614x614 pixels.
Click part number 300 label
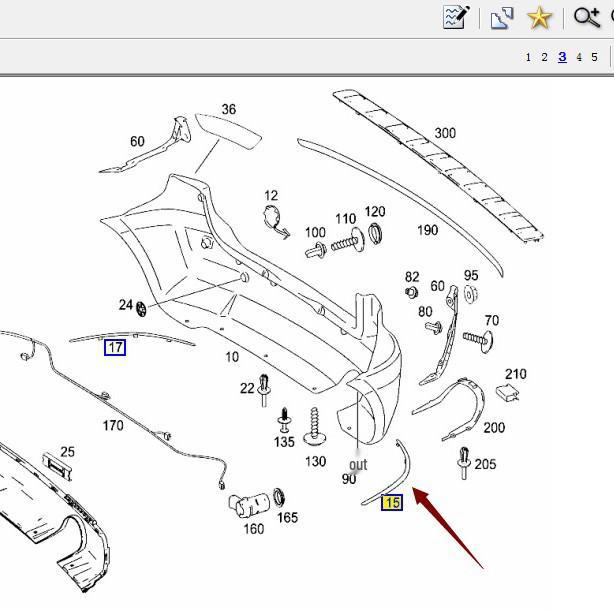(x=445, y=133)
